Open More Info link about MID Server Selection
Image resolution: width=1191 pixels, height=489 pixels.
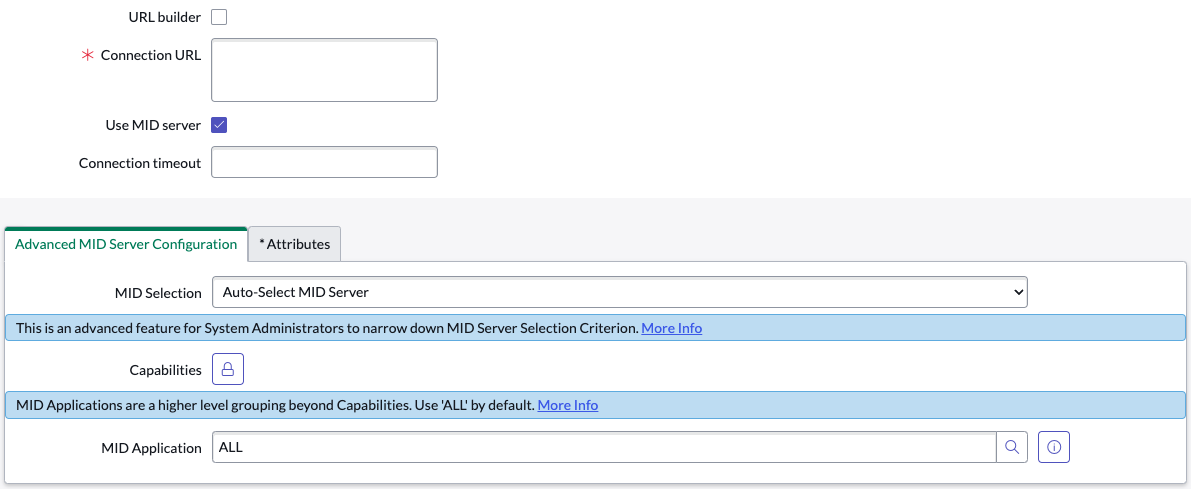(671, 328)
